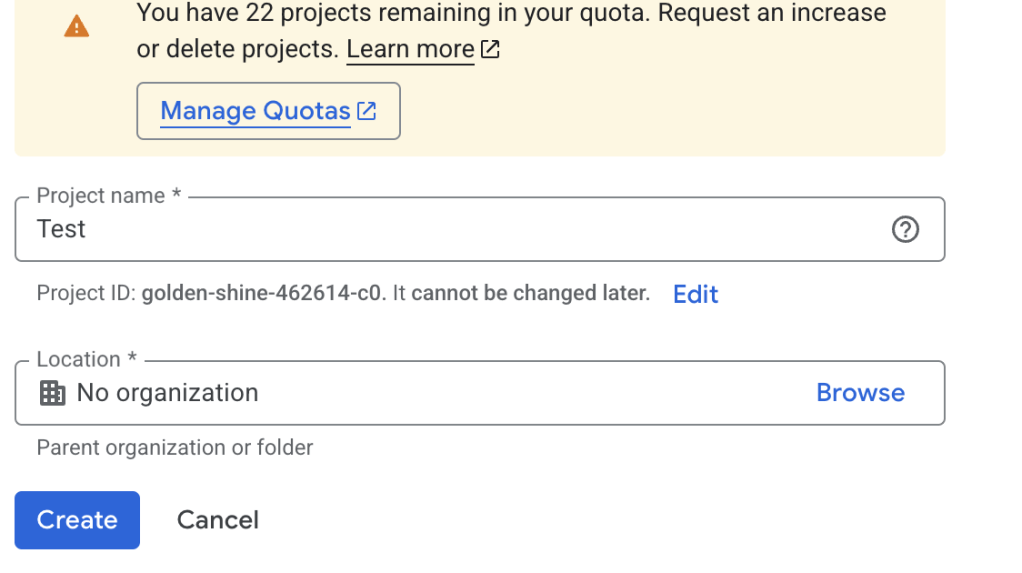Click the No organization text in Location

coord(167,393)
